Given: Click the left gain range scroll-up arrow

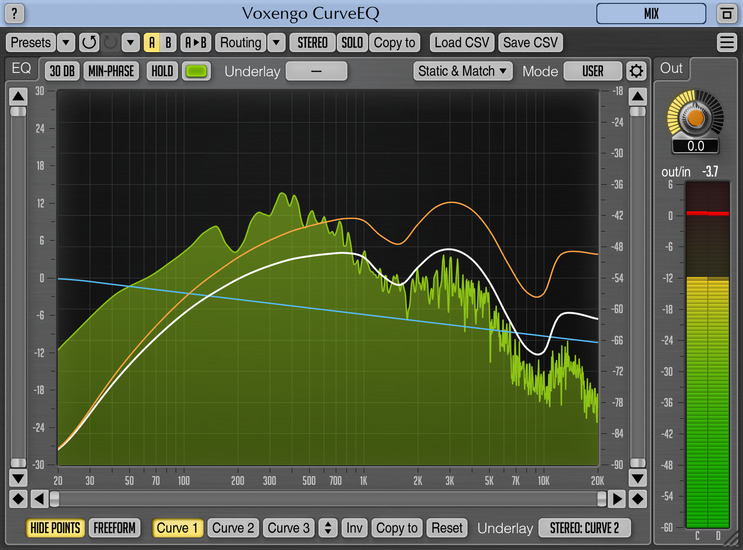Looking at the screenshot, I should (18, 97).
